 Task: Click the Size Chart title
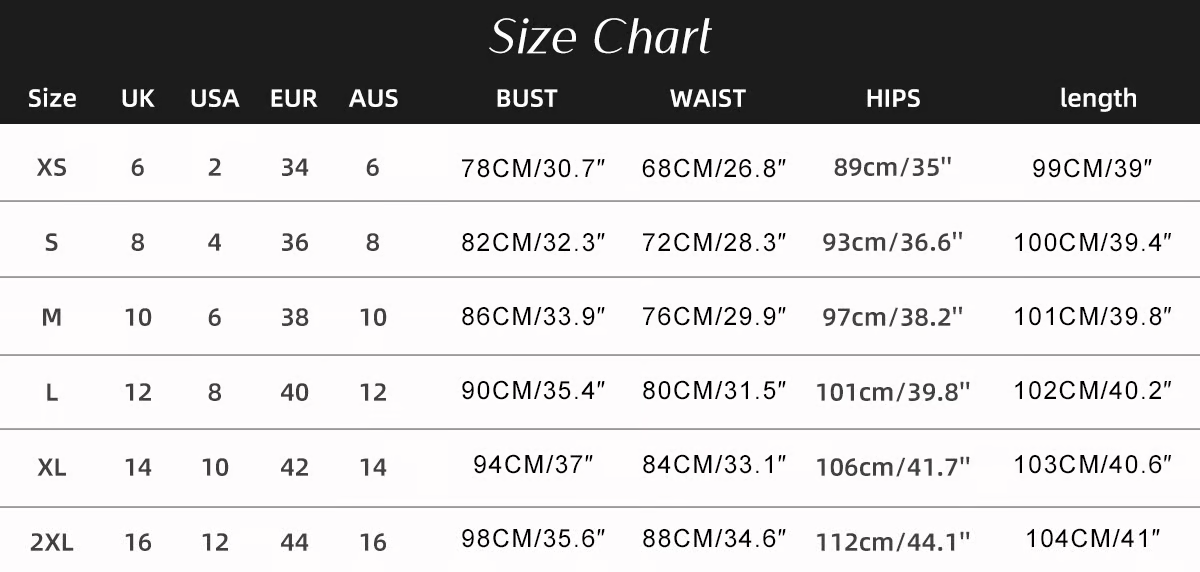[x=600, y=38]
